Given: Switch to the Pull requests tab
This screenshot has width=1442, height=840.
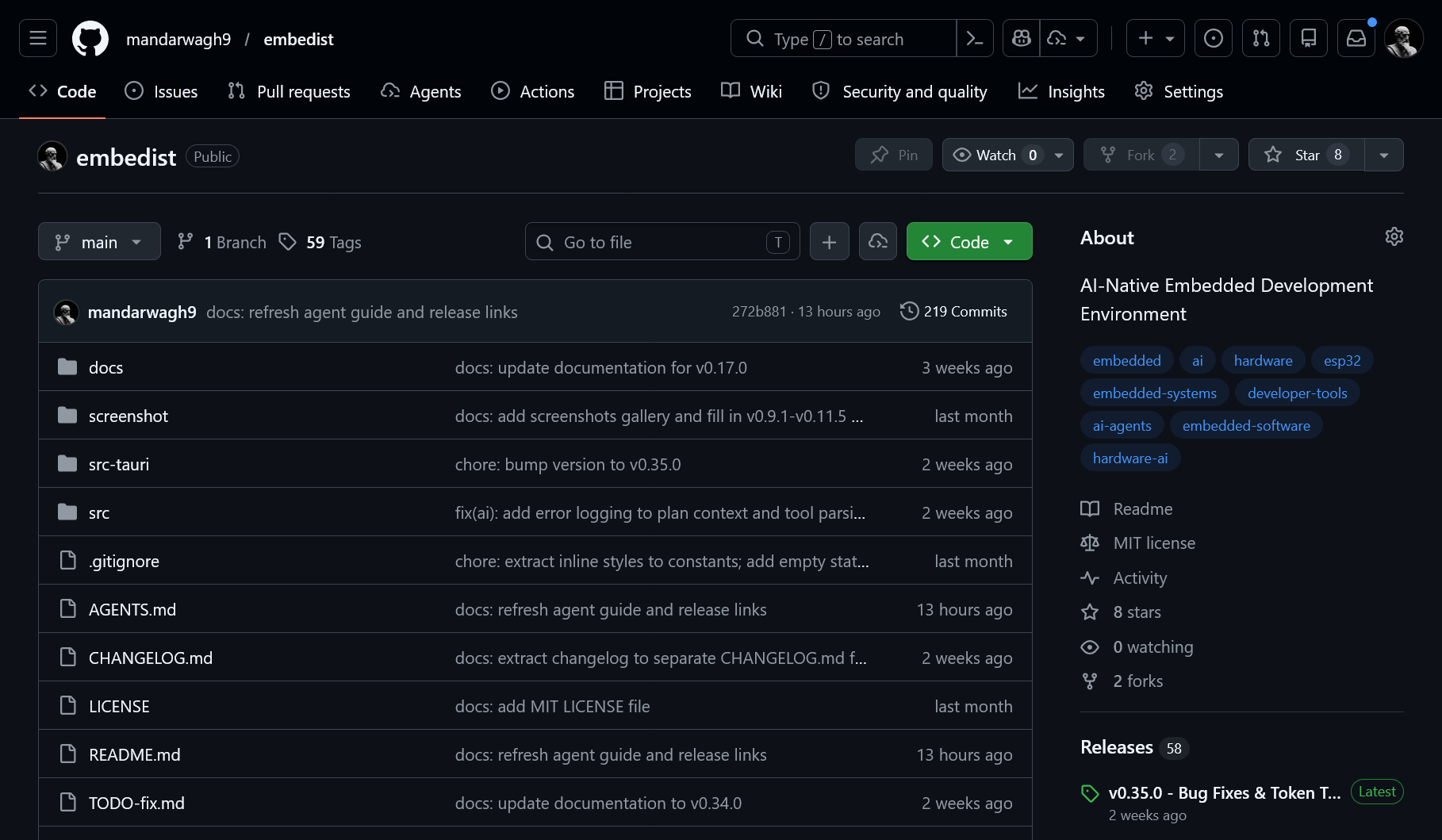Looking at the screenshot, I should (x=289, y=90).
